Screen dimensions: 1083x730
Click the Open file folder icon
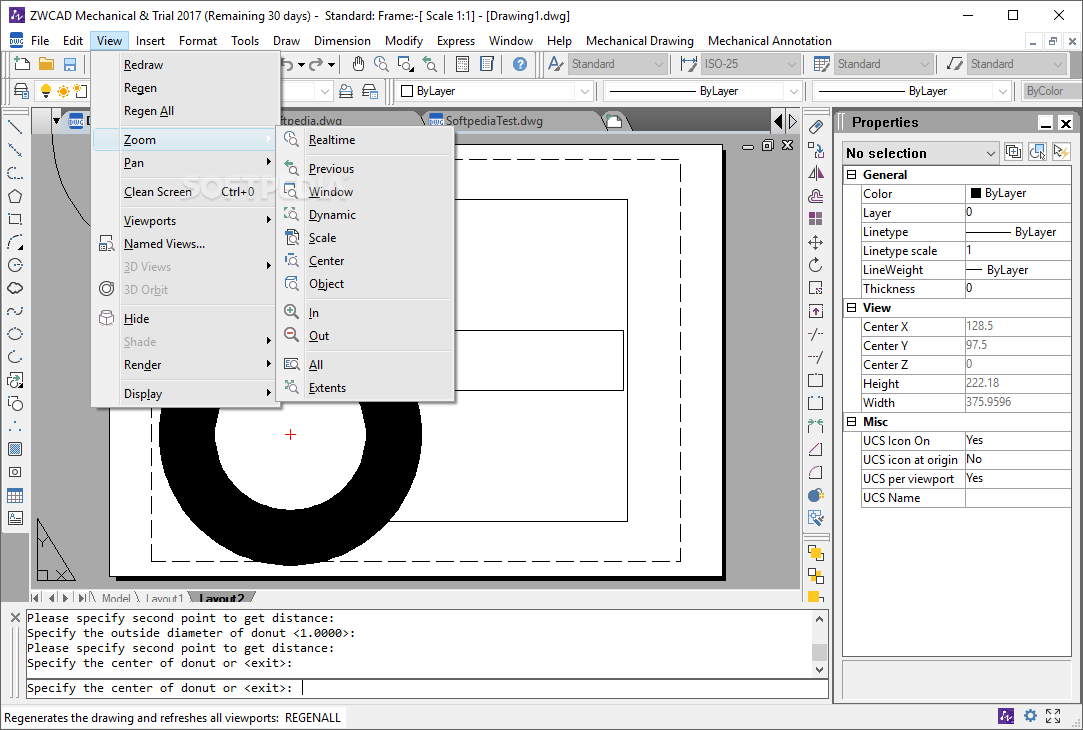point(46,64)
